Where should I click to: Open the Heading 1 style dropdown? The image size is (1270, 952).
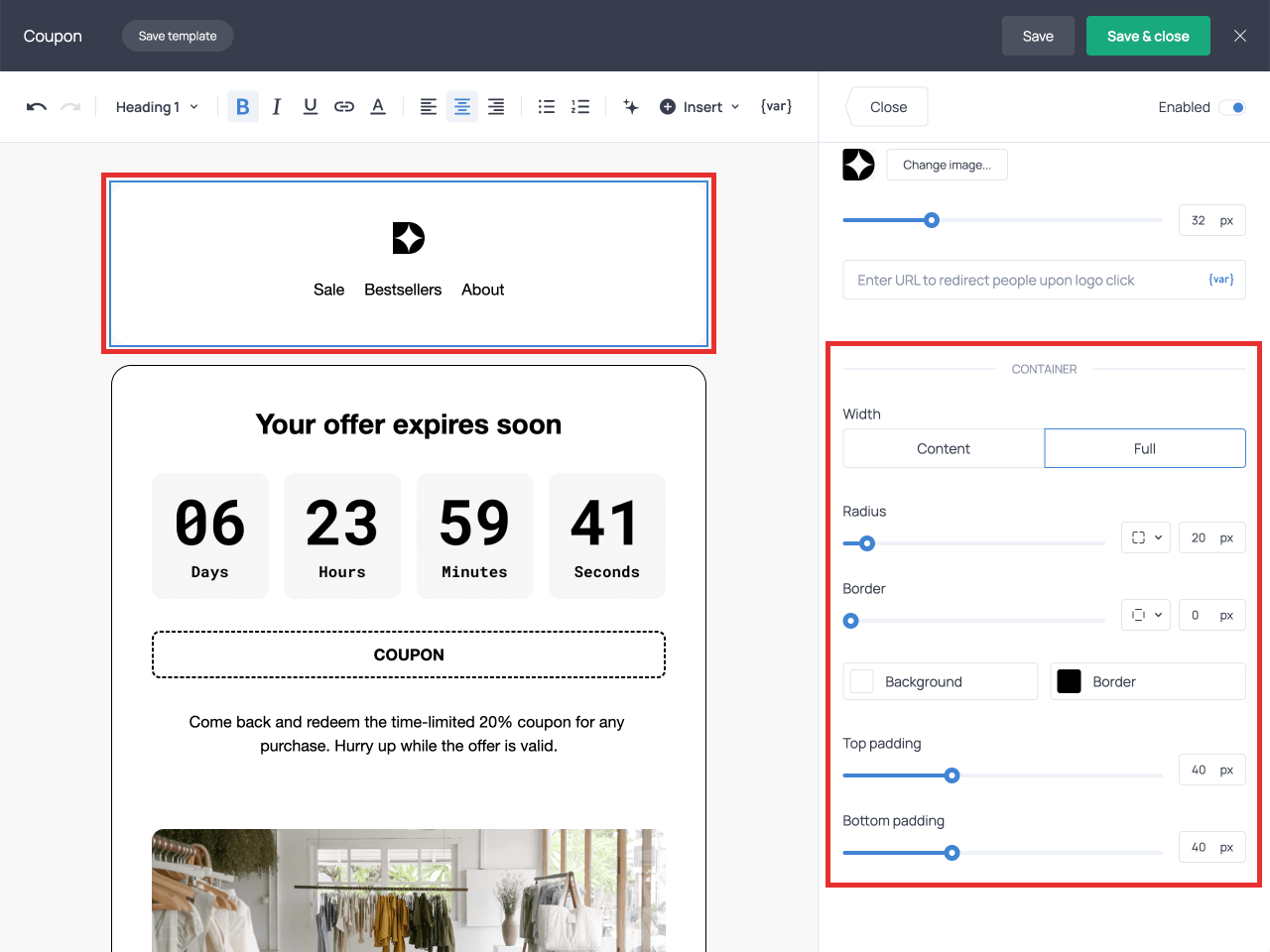(x=157, y=107)
